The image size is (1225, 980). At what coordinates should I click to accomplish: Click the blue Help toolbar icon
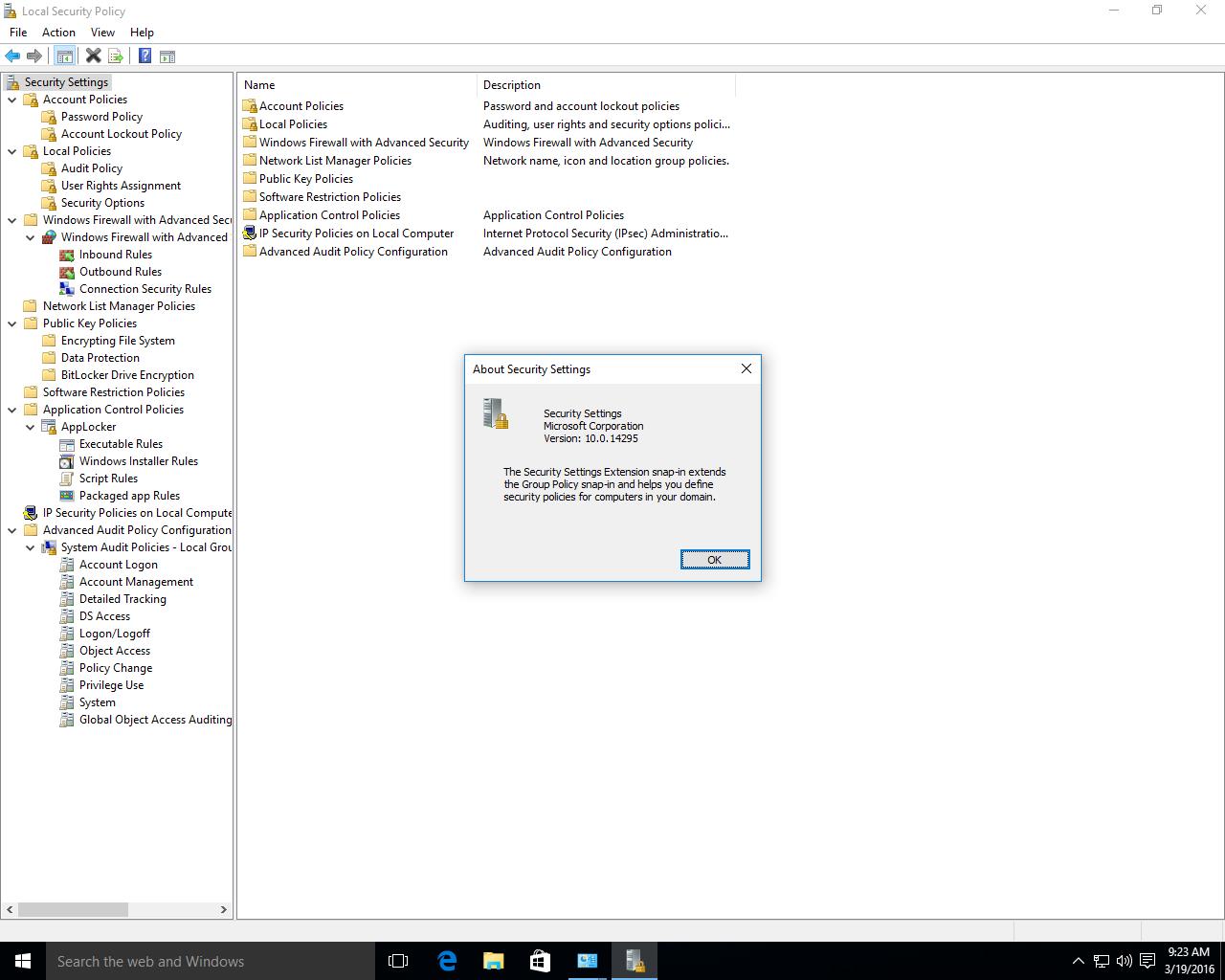pos(145,56)
